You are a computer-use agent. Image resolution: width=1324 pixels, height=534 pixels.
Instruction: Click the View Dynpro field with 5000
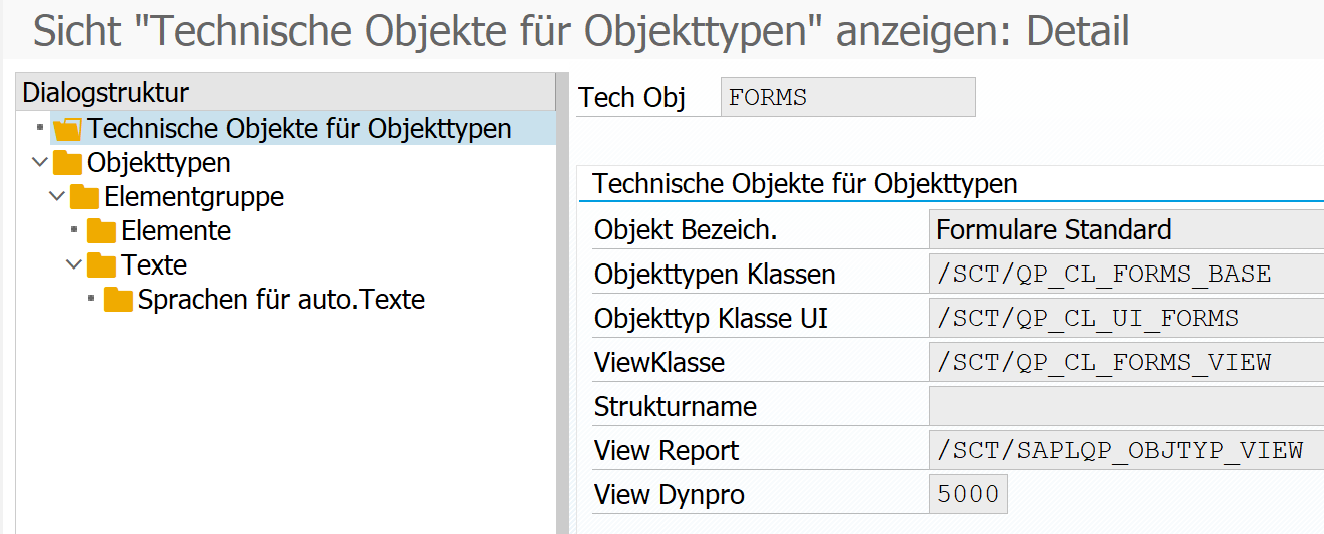pos(968,494)
